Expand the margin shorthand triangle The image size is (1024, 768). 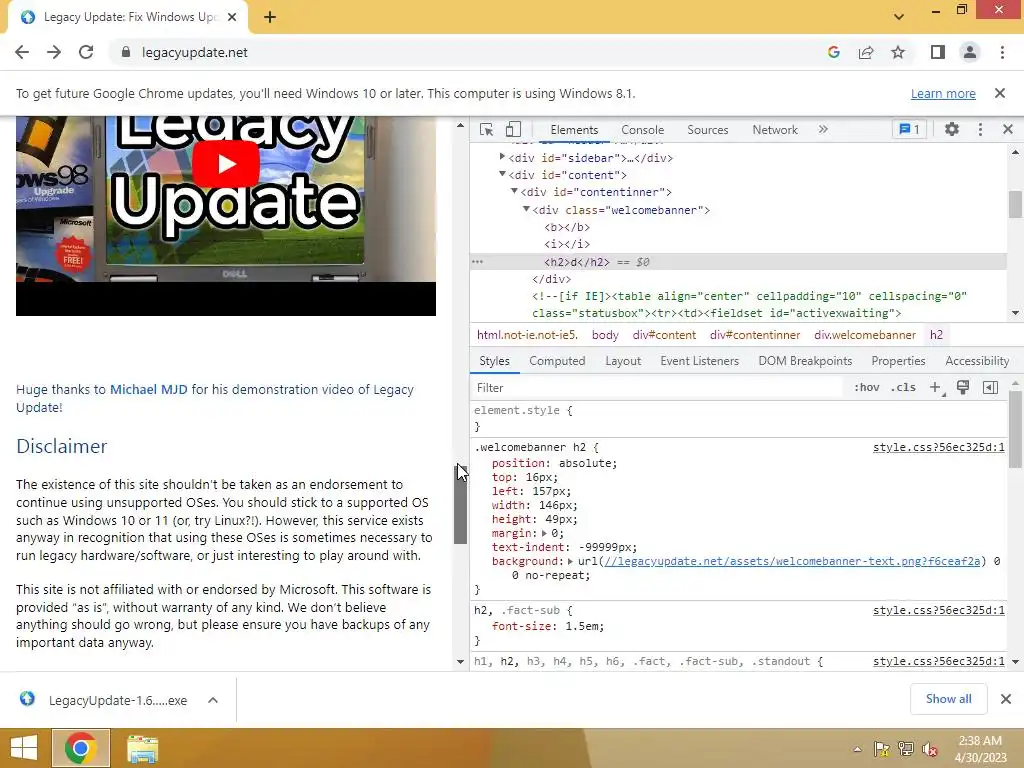[x=543, y=534]
